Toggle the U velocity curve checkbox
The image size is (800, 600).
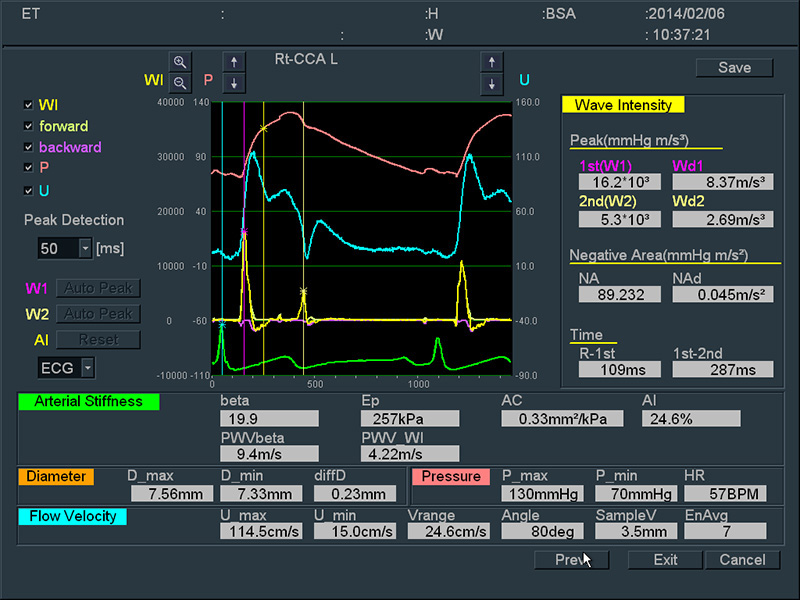tap(28, 190)
